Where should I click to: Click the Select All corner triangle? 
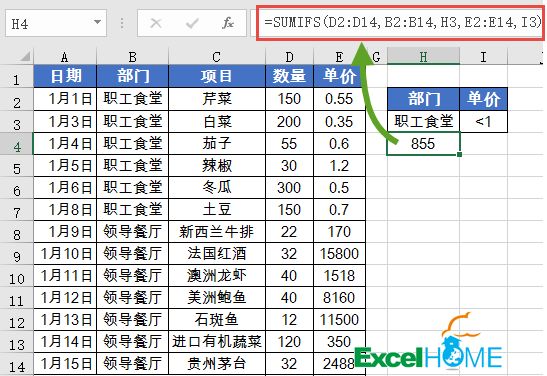coord(25,56)
